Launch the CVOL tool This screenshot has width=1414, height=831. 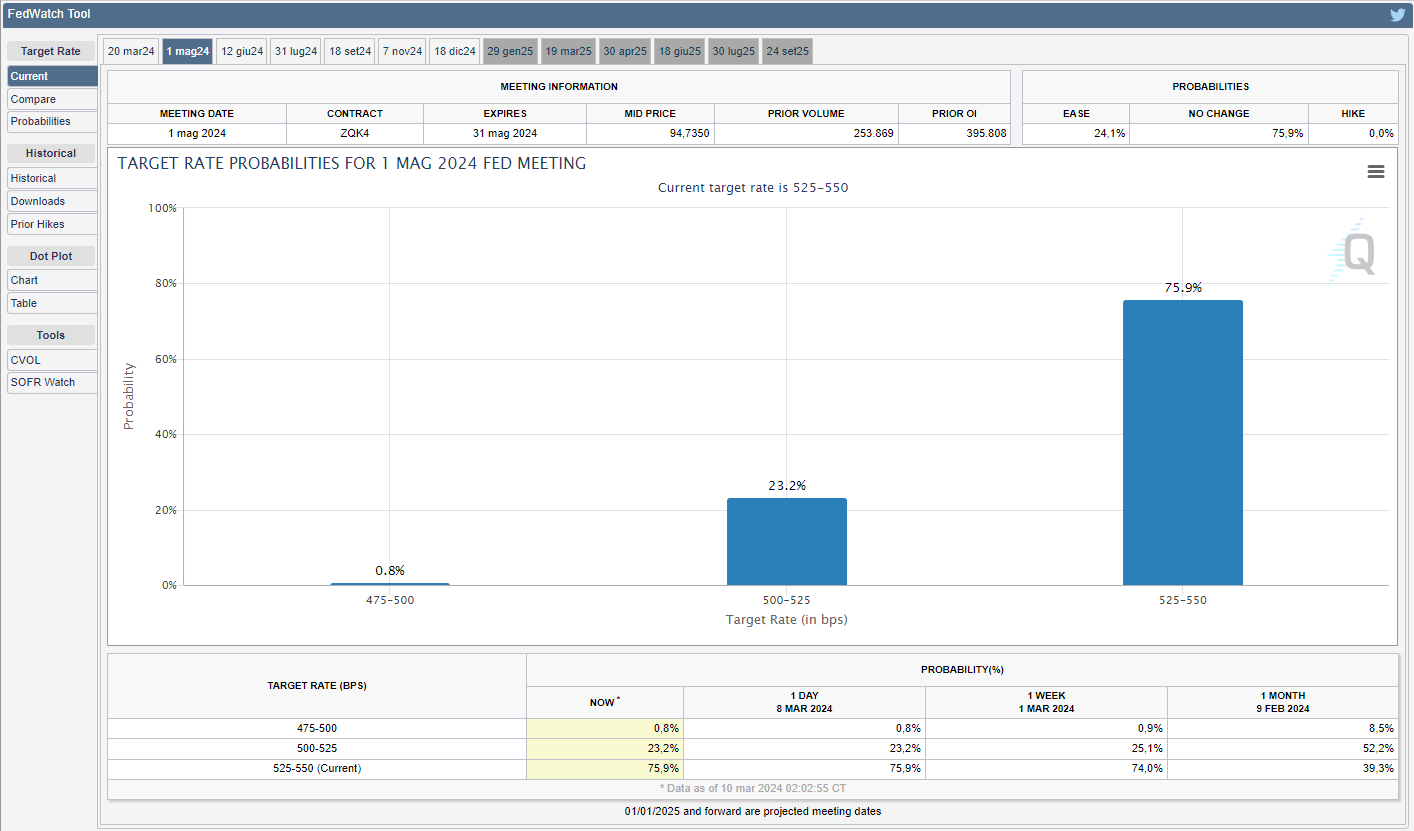click(52, 360)
